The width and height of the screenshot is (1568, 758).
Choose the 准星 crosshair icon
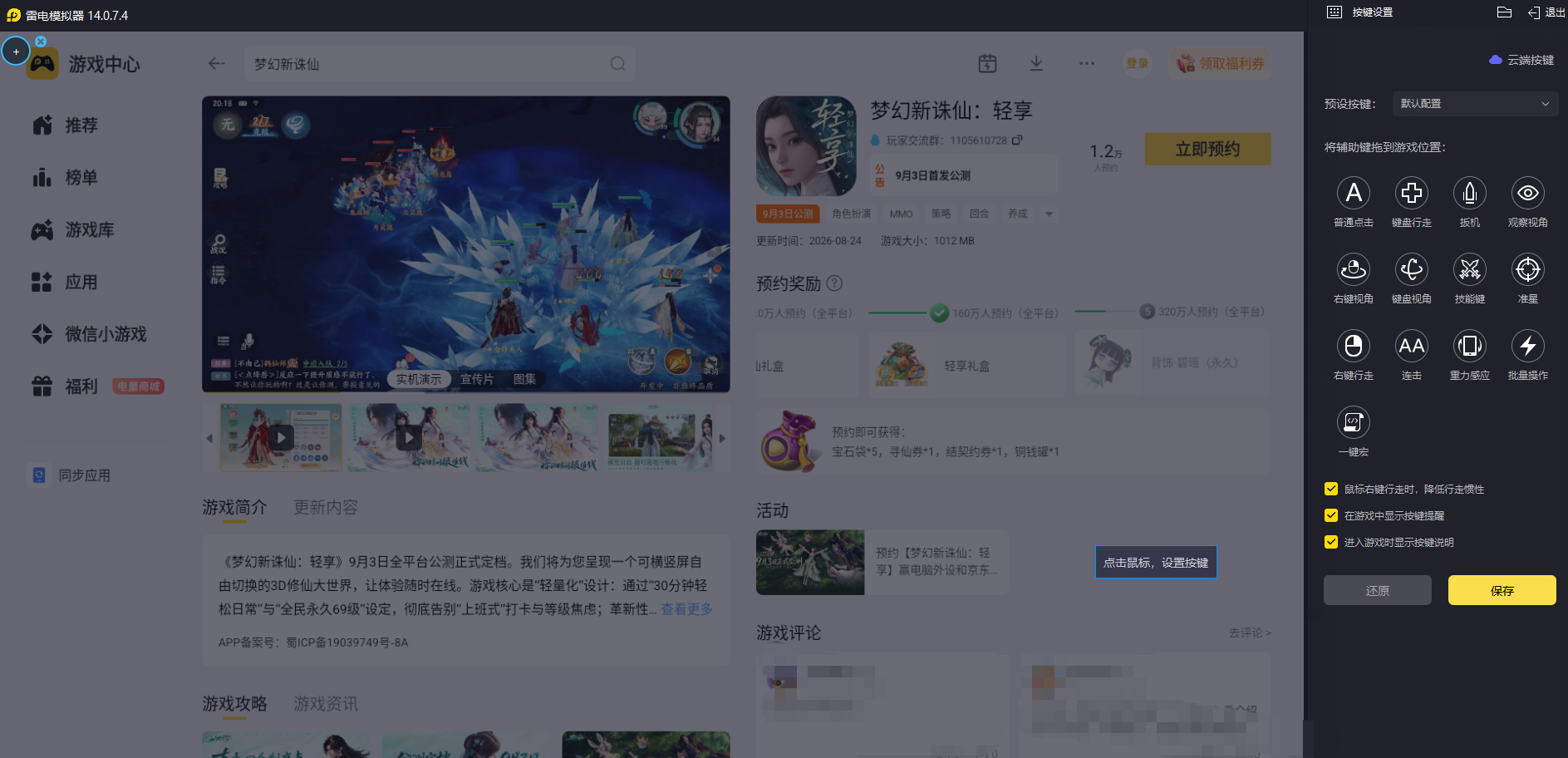(x=1528, y=269)
